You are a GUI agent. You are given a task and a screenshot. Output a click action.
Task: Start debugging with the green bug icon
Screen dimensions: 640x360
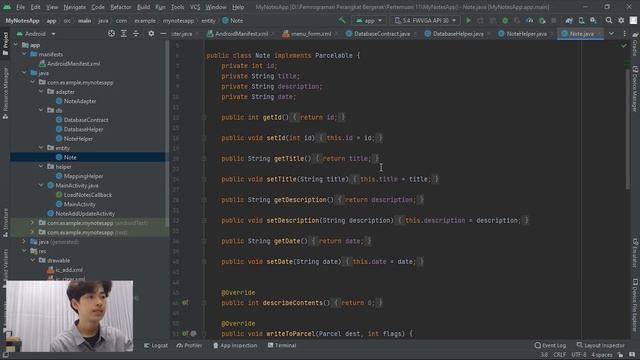click(505, 20)
